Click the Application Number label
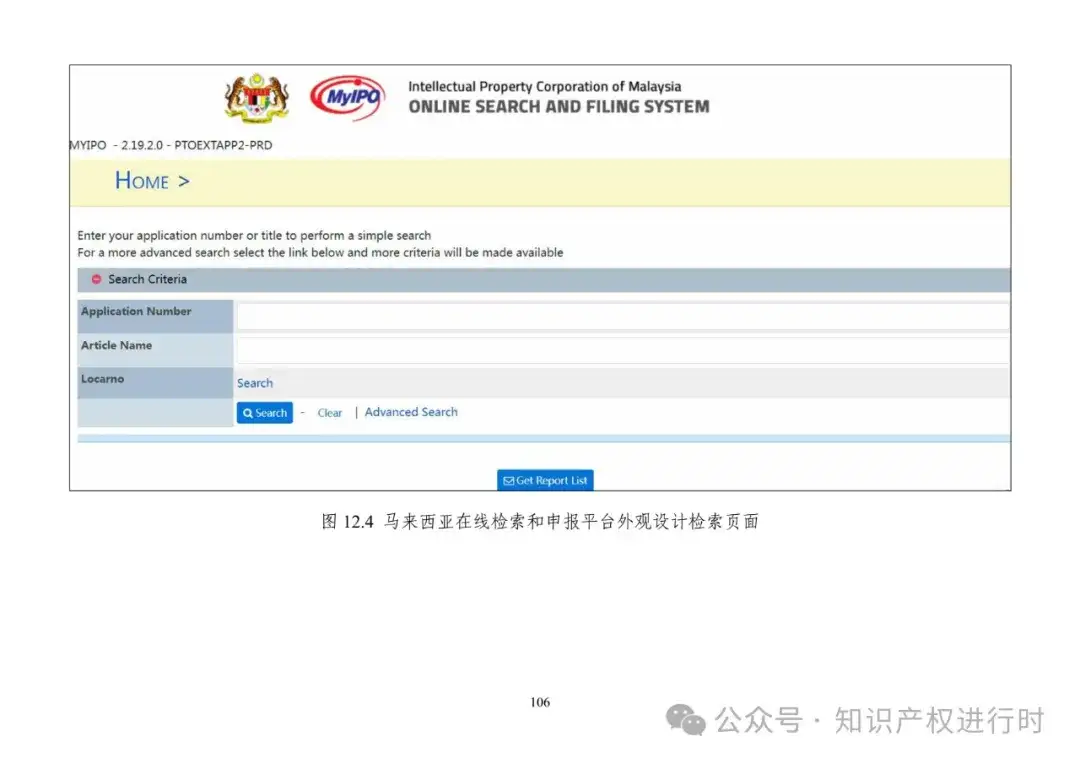The image size is (1080, 764). (x=136, y=311)
